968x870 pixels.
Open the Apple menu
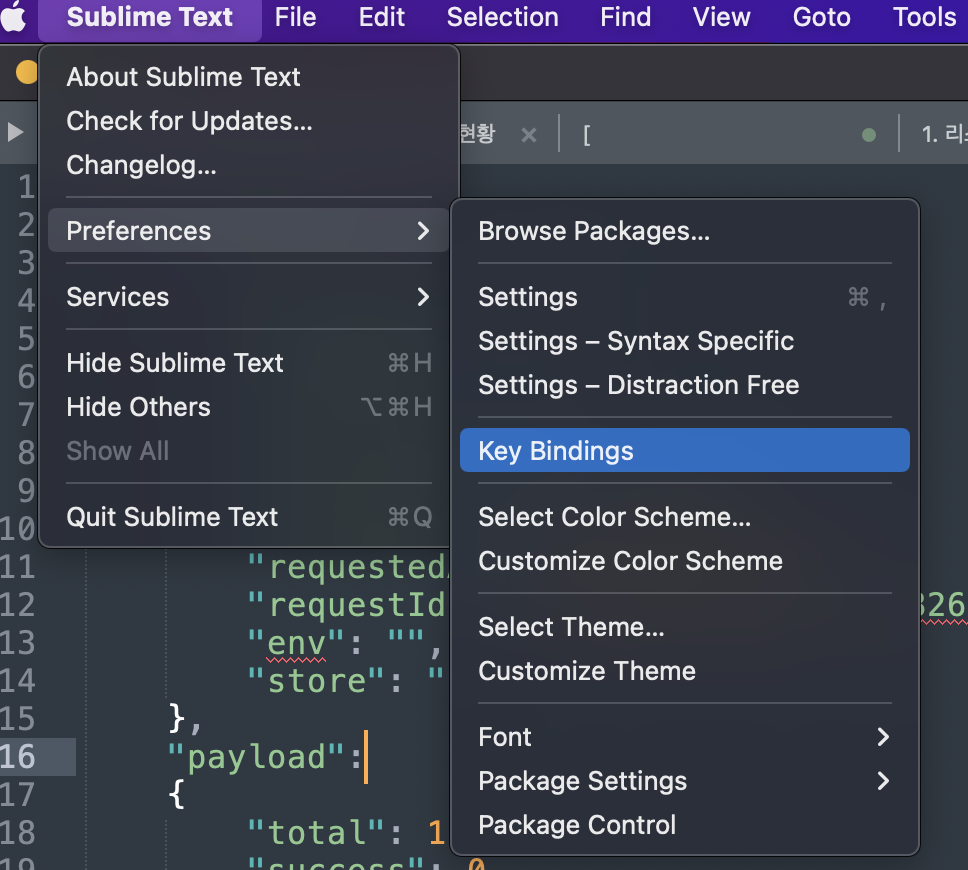tap(14, 17)
